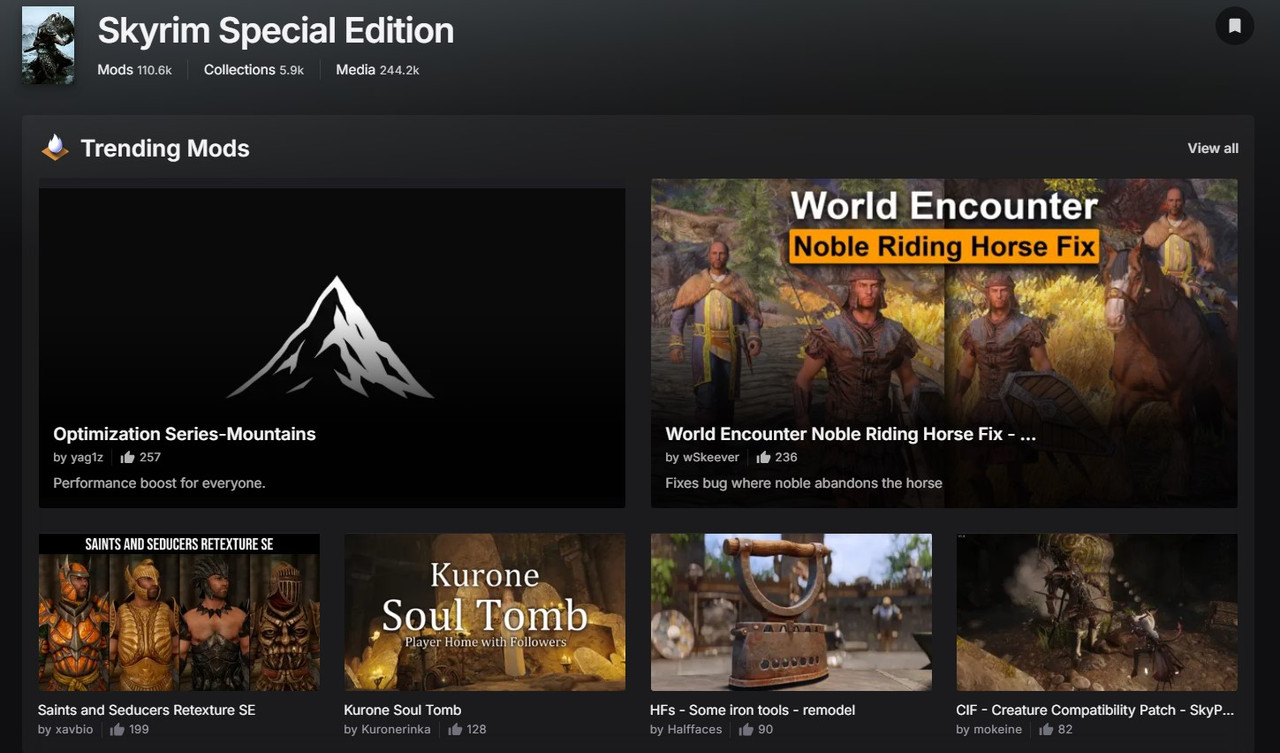Screen dimensions: 1280x753
Task: Click 'Fixes bug where noble abandons the horse' text
Action: [804, 483]
